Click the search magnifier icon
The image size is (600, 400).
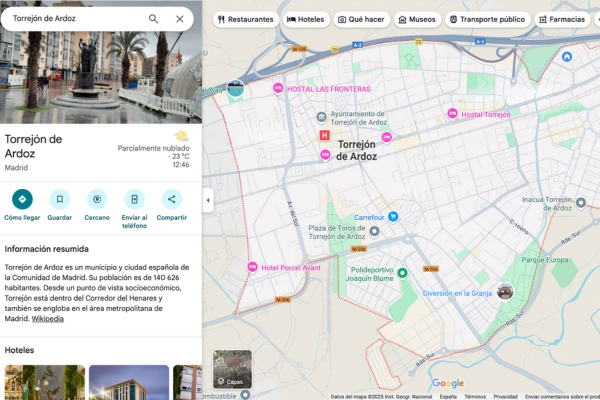pos(153,19)
